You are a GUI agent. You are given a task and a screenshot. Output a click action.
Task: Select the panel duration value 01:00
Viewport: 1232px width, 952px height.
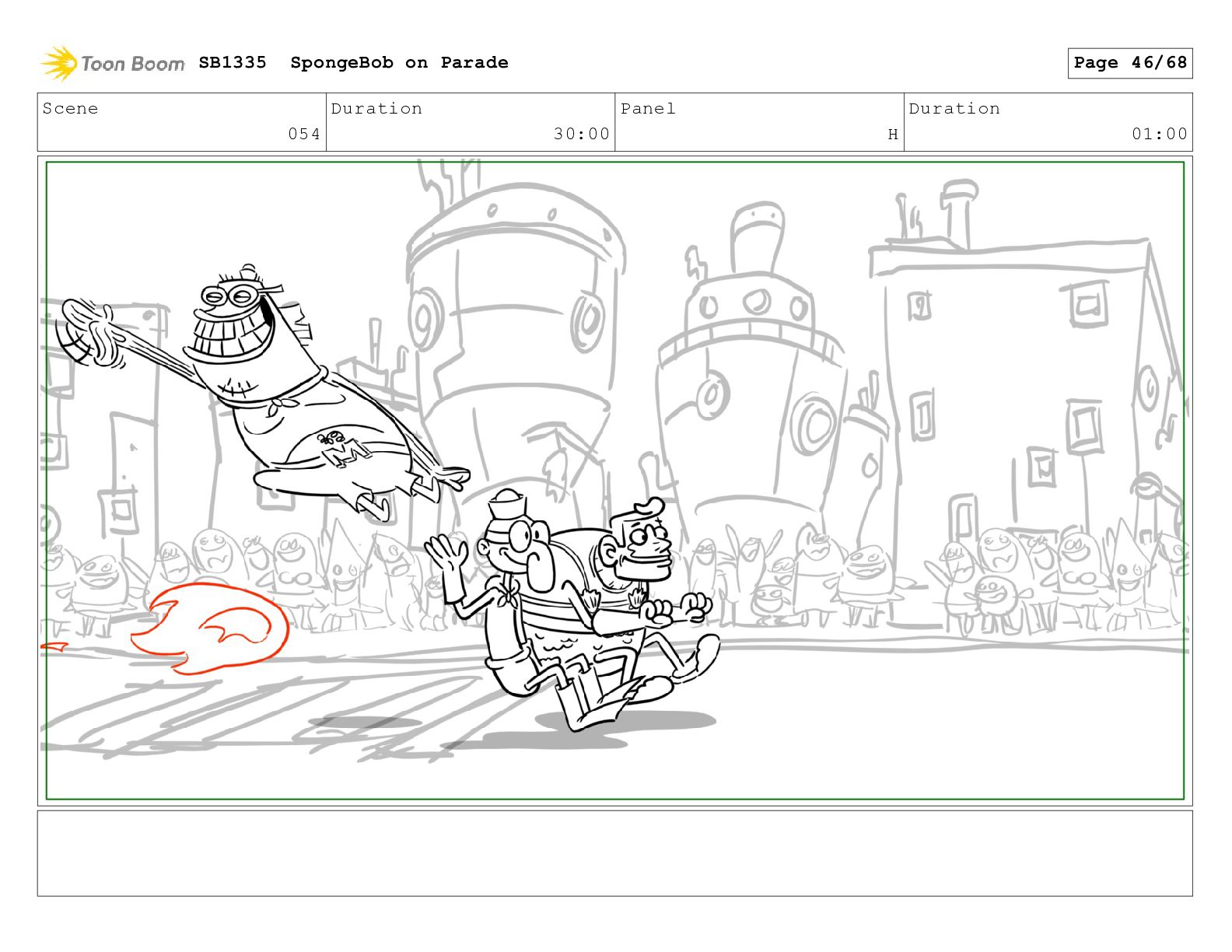pyautogui.click(x=1160, y=134)
